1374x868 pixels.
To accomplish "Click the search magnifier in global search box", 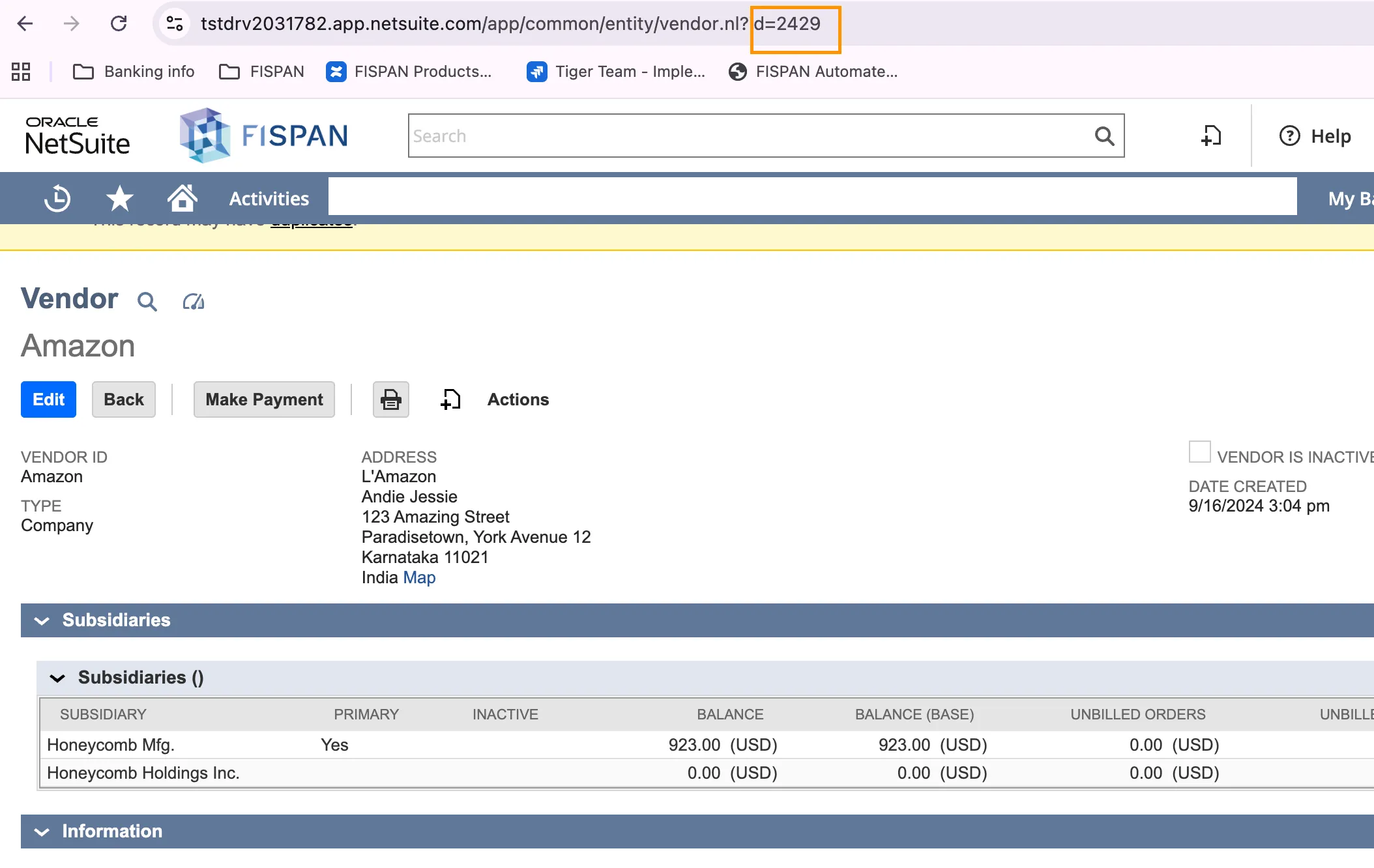I will click(x=1104, y=136).
